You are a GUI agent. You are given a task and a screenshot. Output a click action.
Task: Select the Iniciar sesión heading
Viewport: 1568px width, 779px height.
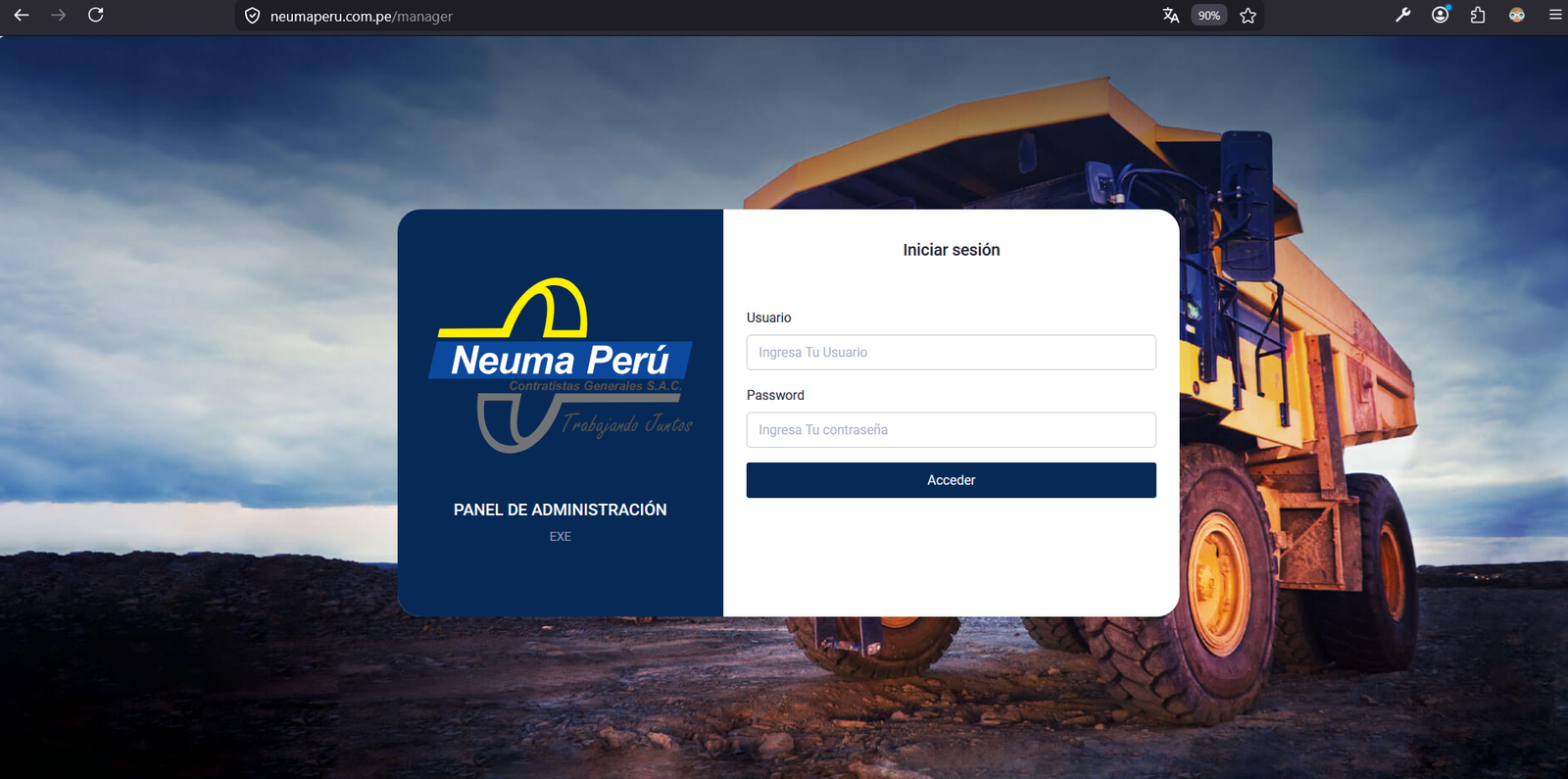coord(952,250)
